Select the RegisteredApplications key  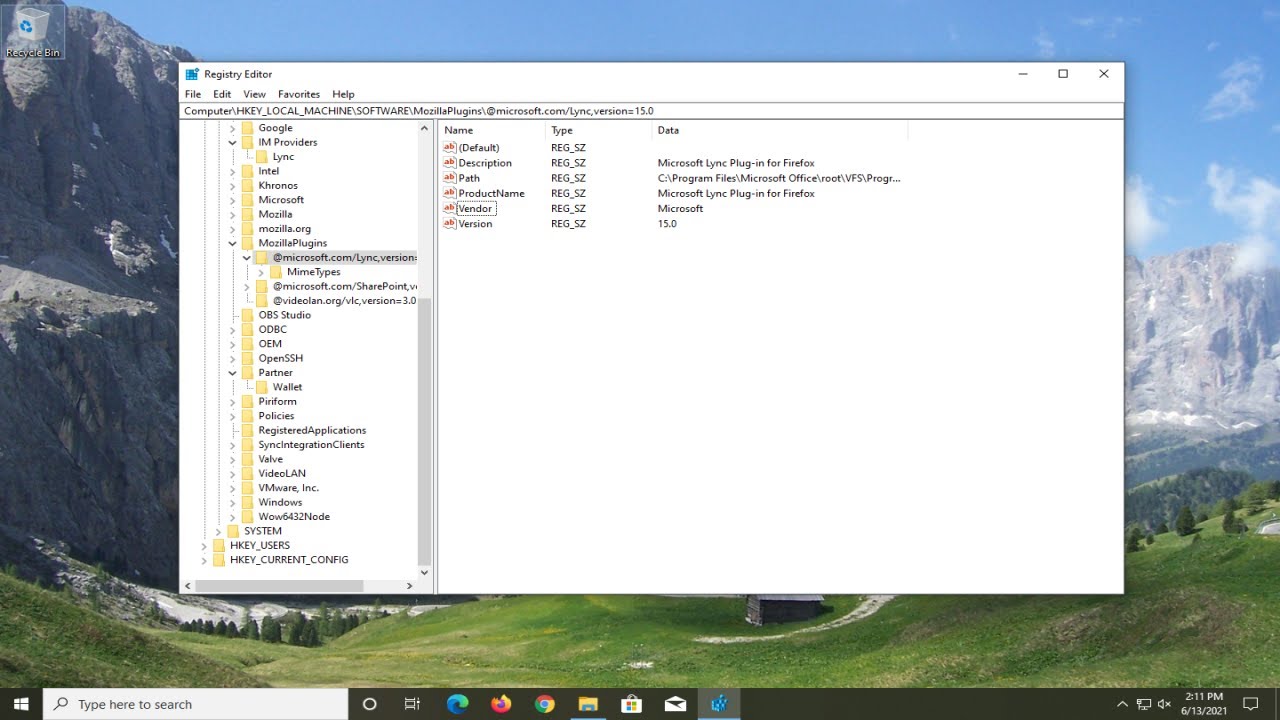312,430
